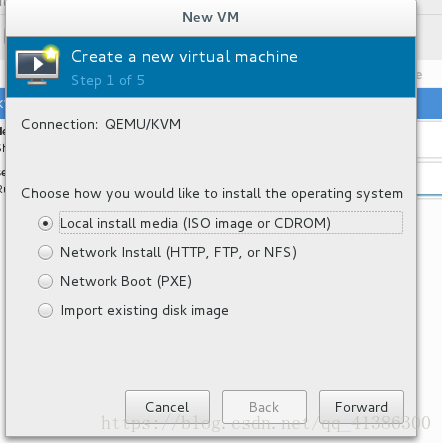Cancel the new VM wizard
Image resolution: width=442 pixels, height=443 pixels.
tap(167, 407)
